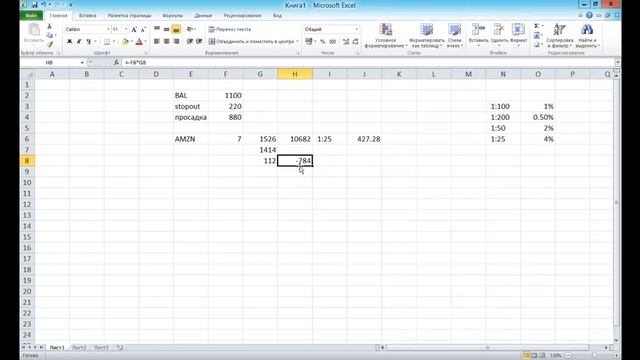Click the fx insert function button
Screen dimensions: 640x360
pyautogui.click(x=116, y=62)
